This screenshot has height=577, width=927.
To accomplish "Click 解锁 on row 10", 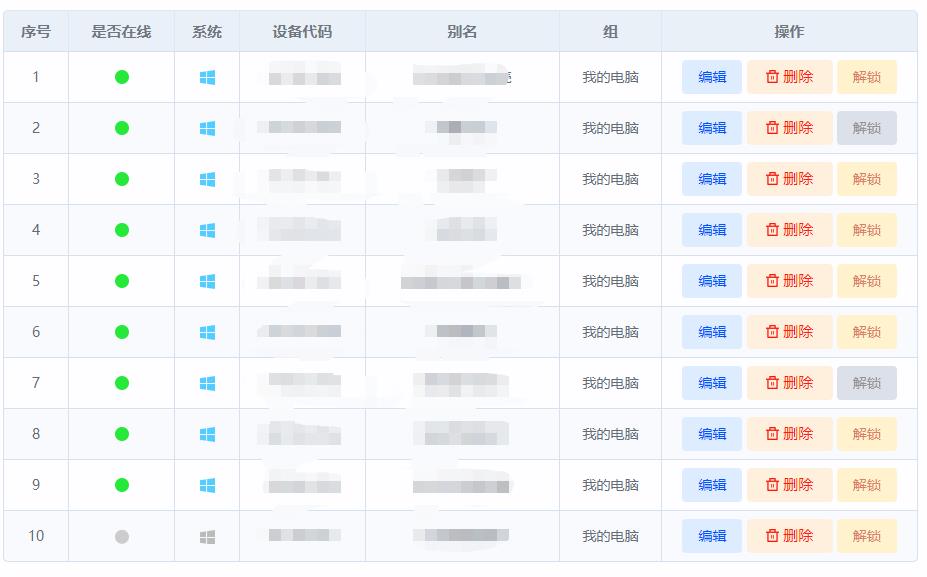I will (867, 536).
